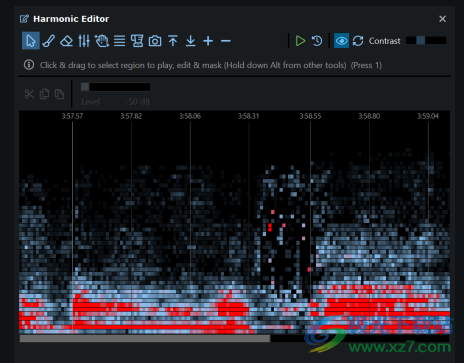The image size is (464, 363).
Task: Click the Harmonic Editor edit pencil icon
Action: point(24,19)
